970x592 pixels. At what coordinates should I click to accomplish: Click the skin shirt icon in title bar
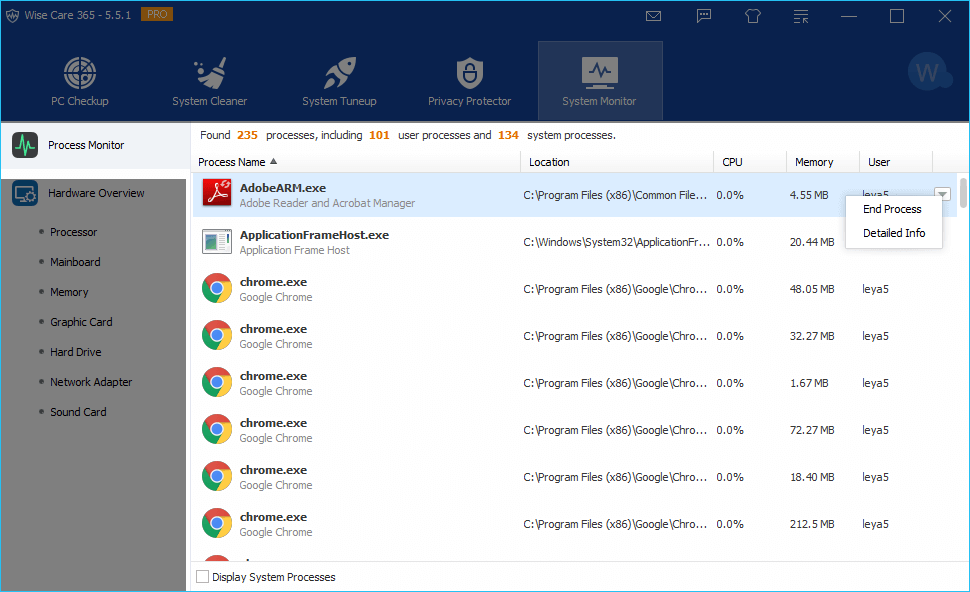[x=753, y=16]
